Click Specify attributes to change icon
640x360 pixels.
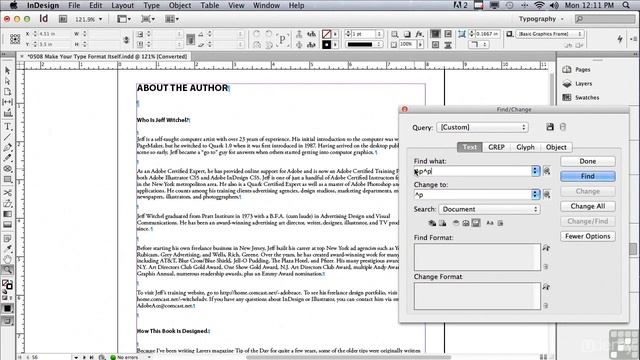(546, 287)
